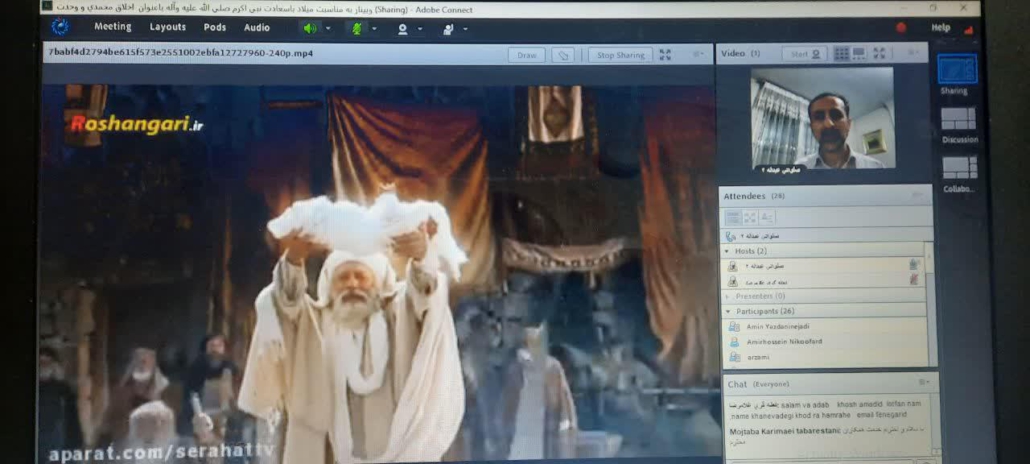Click the Attendees list scrollbar
Viewport: 1030px width, 464px height.
(x=930, y=302)
